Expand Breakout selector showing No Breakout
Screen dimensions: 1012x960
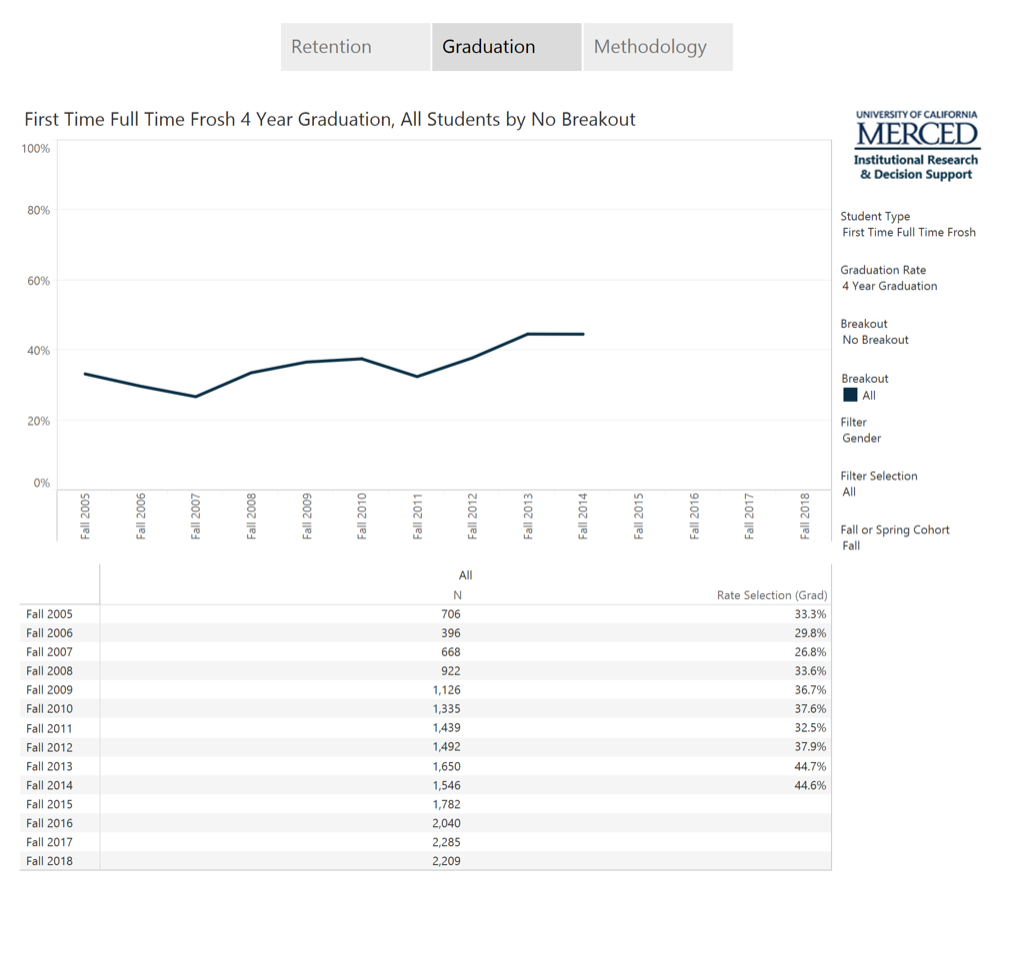(x=875, y=340)
